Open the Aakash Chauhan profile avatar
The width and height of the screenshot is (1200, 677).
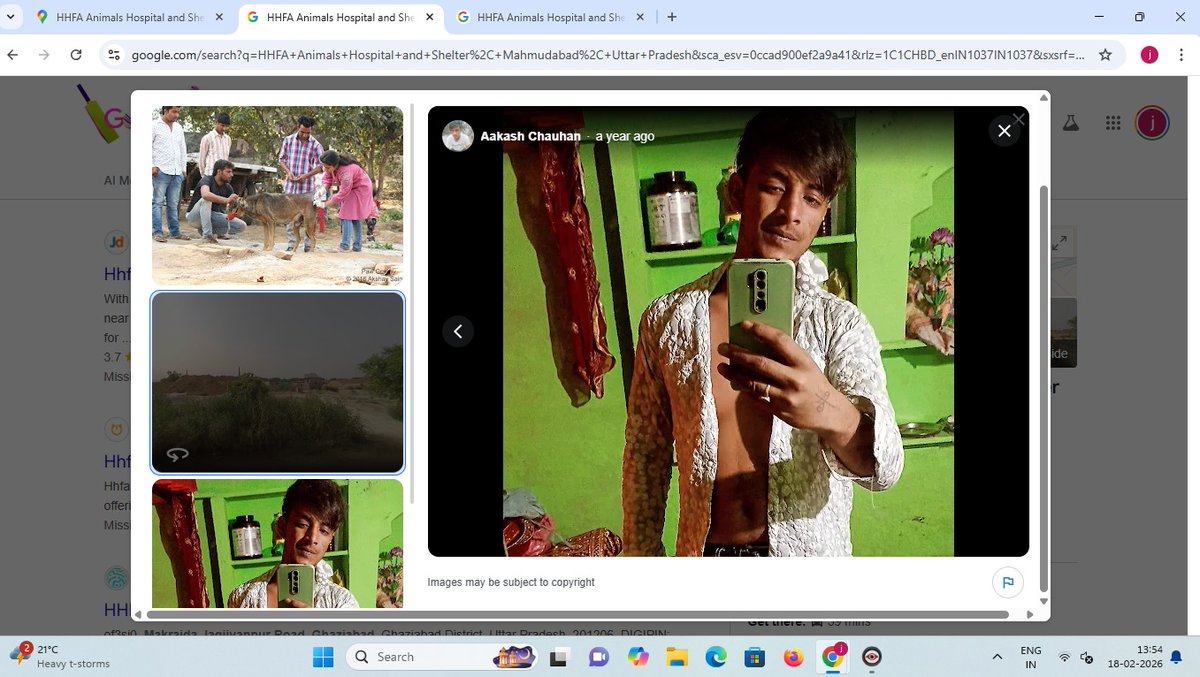(x=458, y=136)
